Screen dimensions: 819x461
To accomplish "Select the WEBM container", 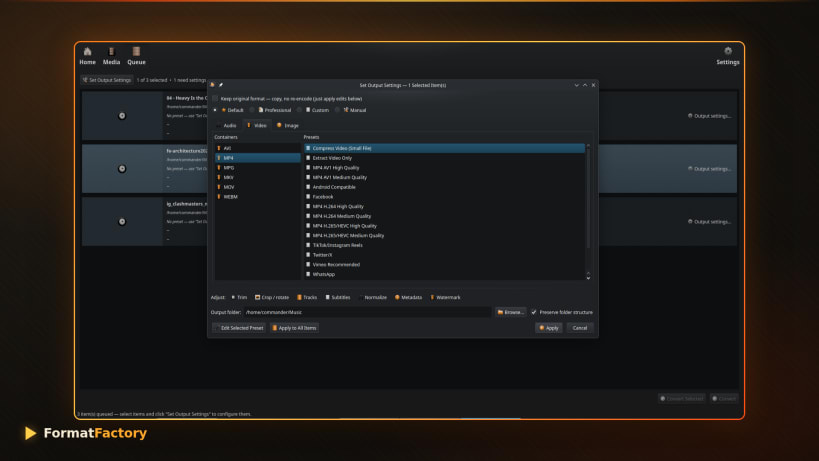I will click(257, 197).
